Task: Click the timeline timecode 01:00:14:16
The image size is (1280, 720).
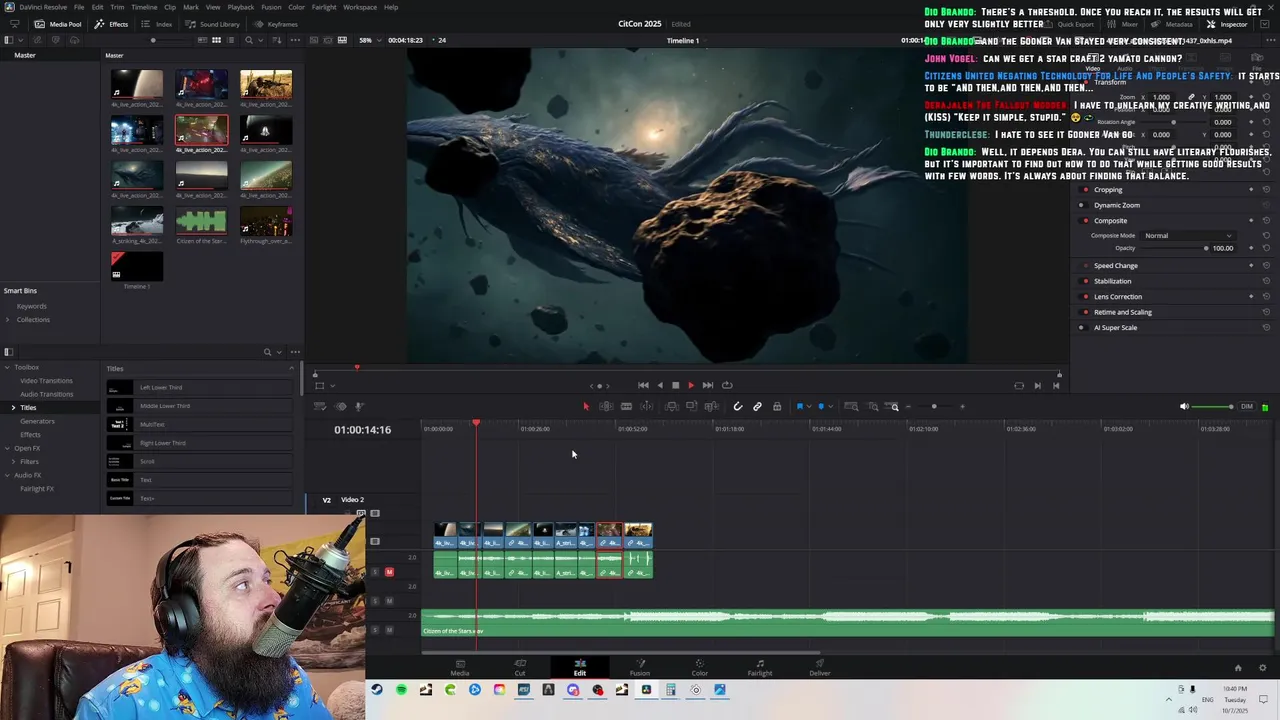Action: (362, 430)
